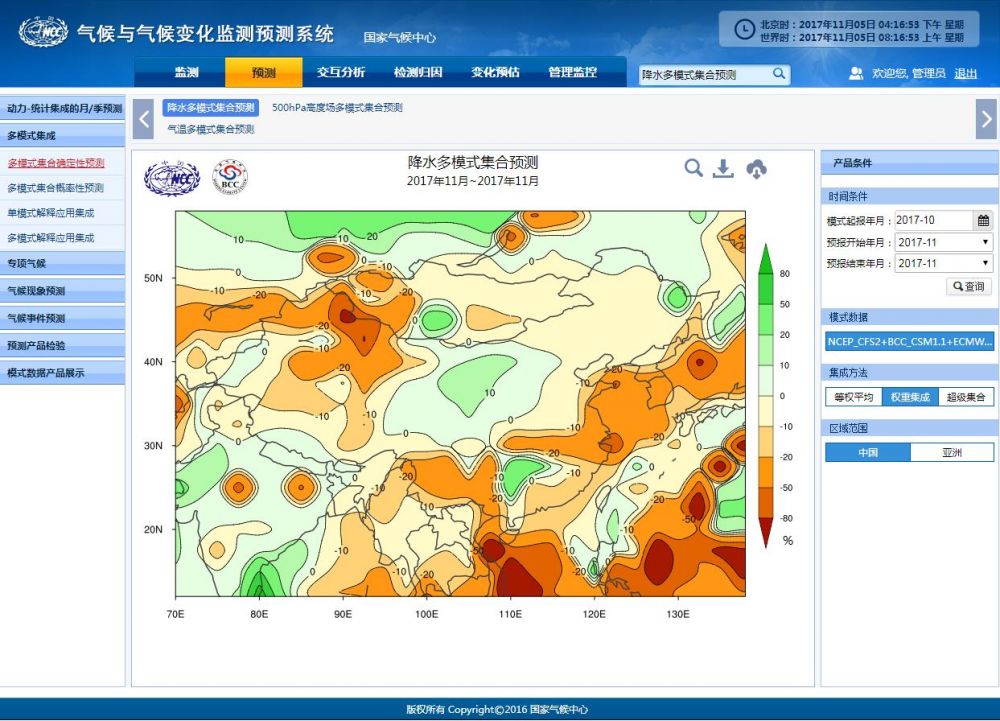Click the cloud upload icon above the map
The height and width of the screenshot is (721, 1000).
[757, 169]
